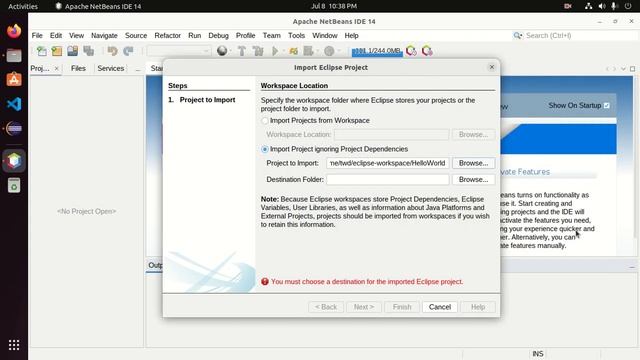Click the memory usage bar for garbage collection
This screenshot has height=360, width=640.
click(x=377, y=51)
